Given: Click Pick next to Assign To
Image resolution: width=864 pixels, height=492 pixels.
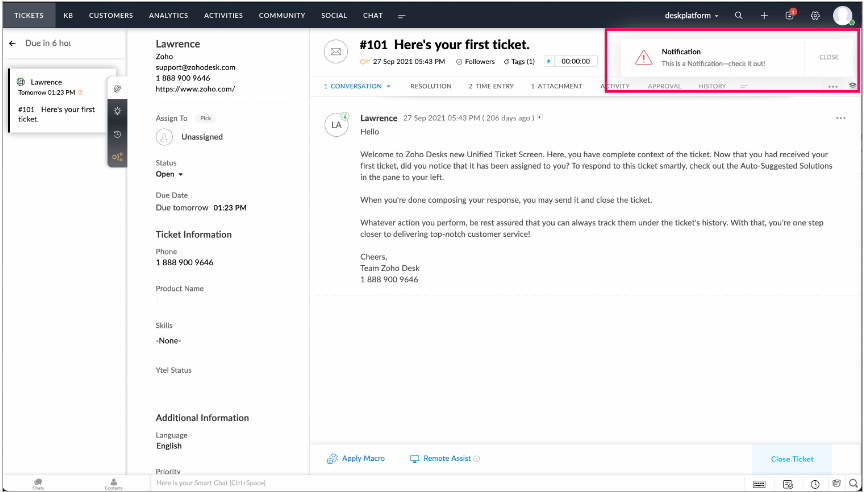Looking at the screenshot, I should 206,118.
